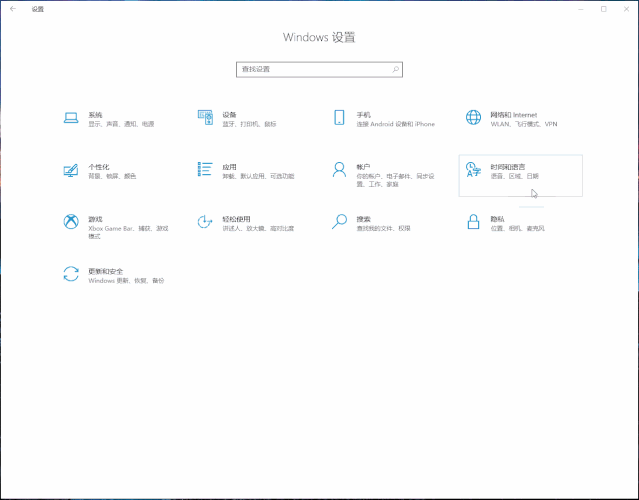Image resolution: width=639 pixels, height=500 pixels.
Task: Click the 显示、声音、通知、电源 description text
Action: pos(121,124)
